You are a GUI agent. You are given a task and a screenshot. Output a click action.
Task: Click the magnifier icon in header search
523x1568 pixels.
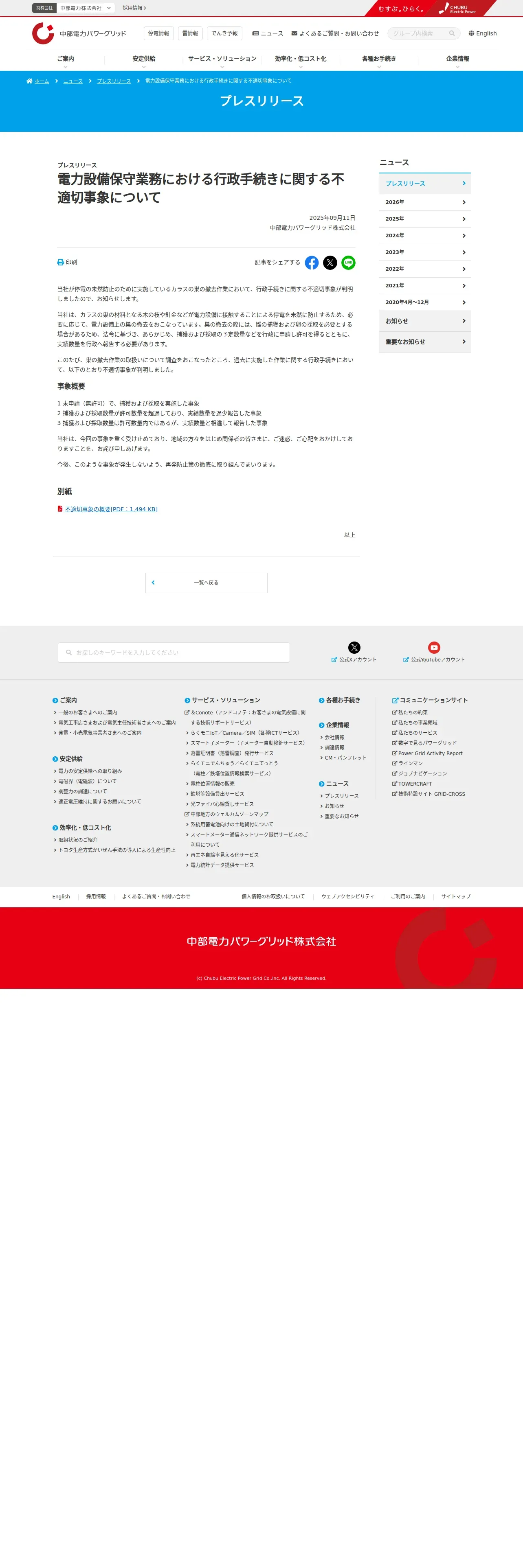click(x=452, y=33)
